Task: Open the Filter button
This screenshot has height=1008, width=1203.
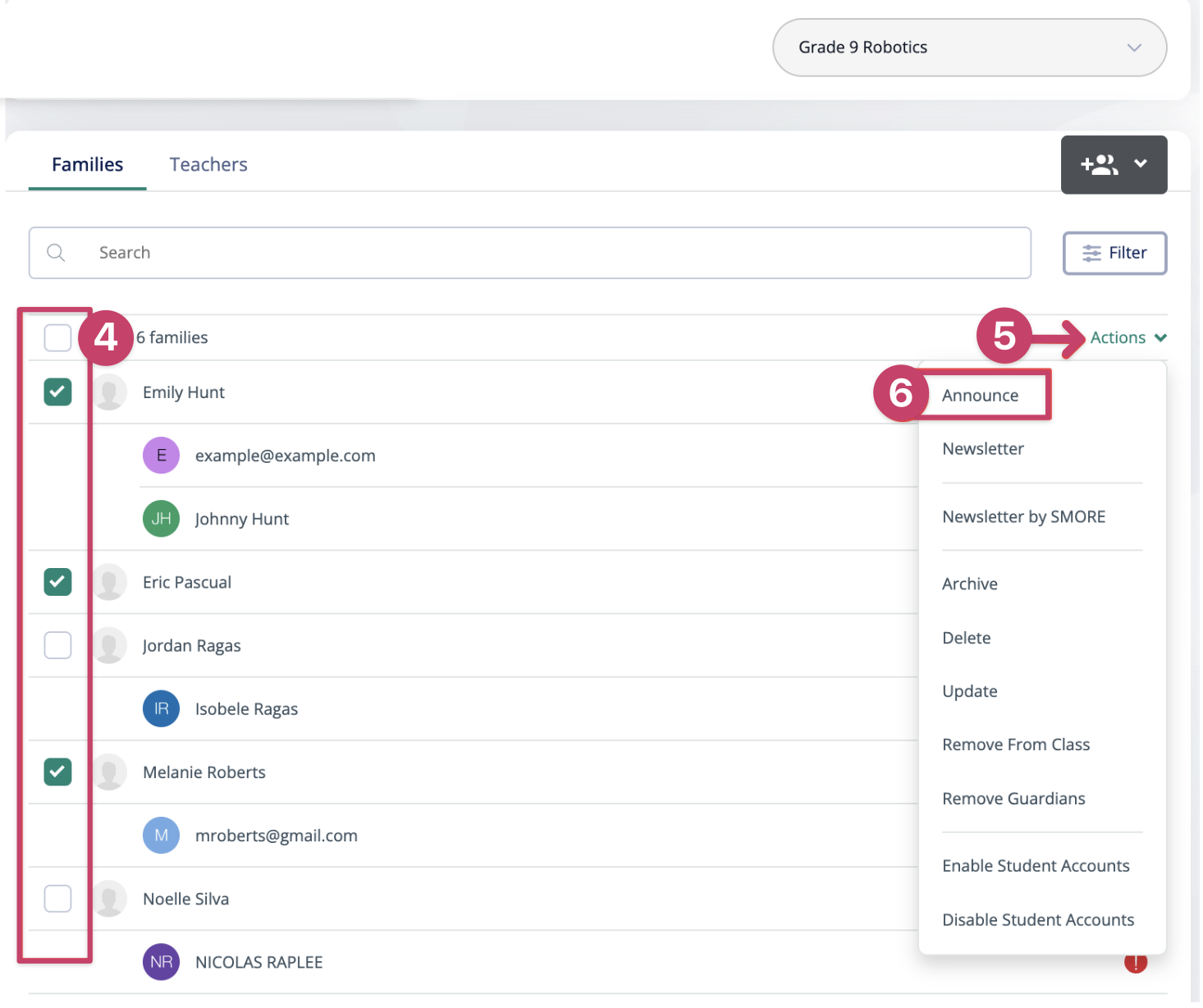Action: [1114, 253]
